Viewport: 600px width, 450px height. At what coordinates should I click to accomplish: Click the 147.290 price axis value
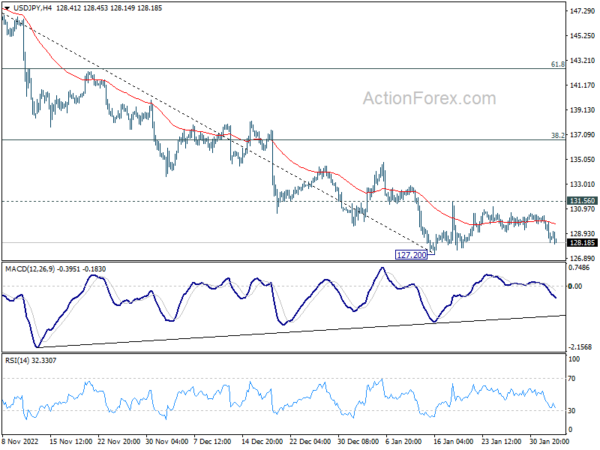[582, 11]
